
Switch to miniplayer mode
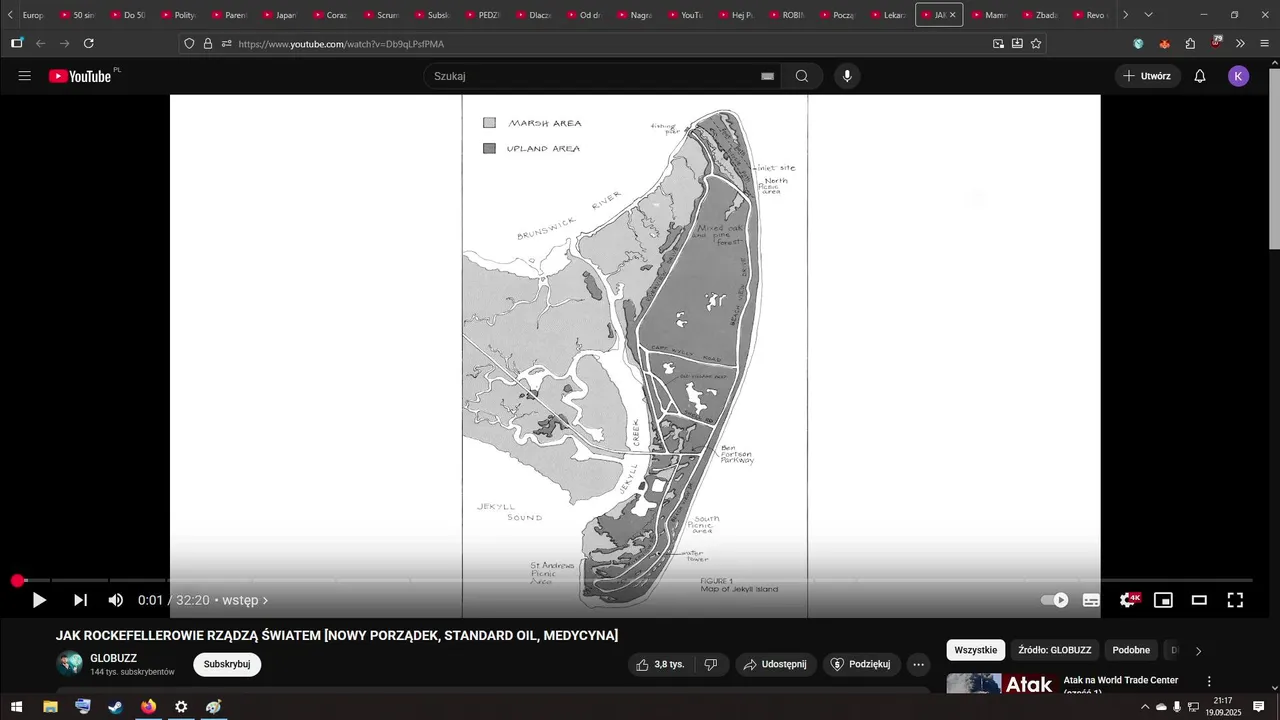[x=1163, y=600]
